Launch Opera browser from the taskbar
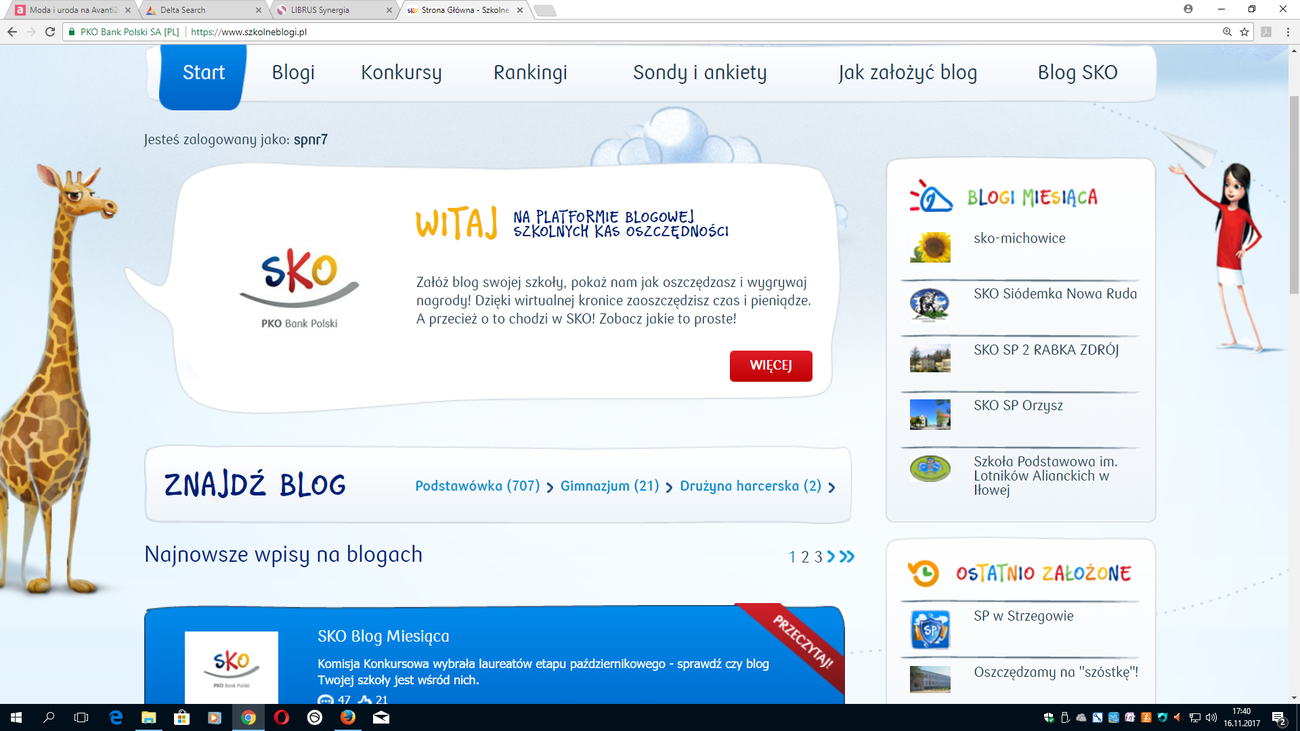1300x731 pixels. [x=281, y=718]
